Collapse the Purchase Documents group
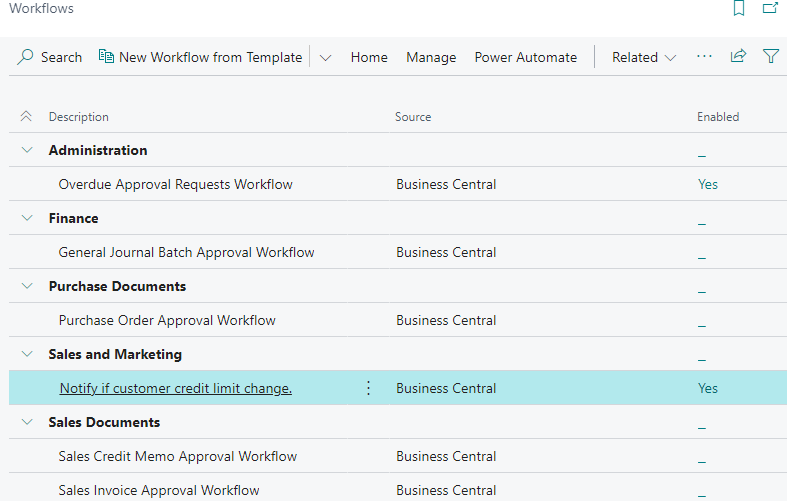This screenshot has width=787, height=501. tap(26, 286)
